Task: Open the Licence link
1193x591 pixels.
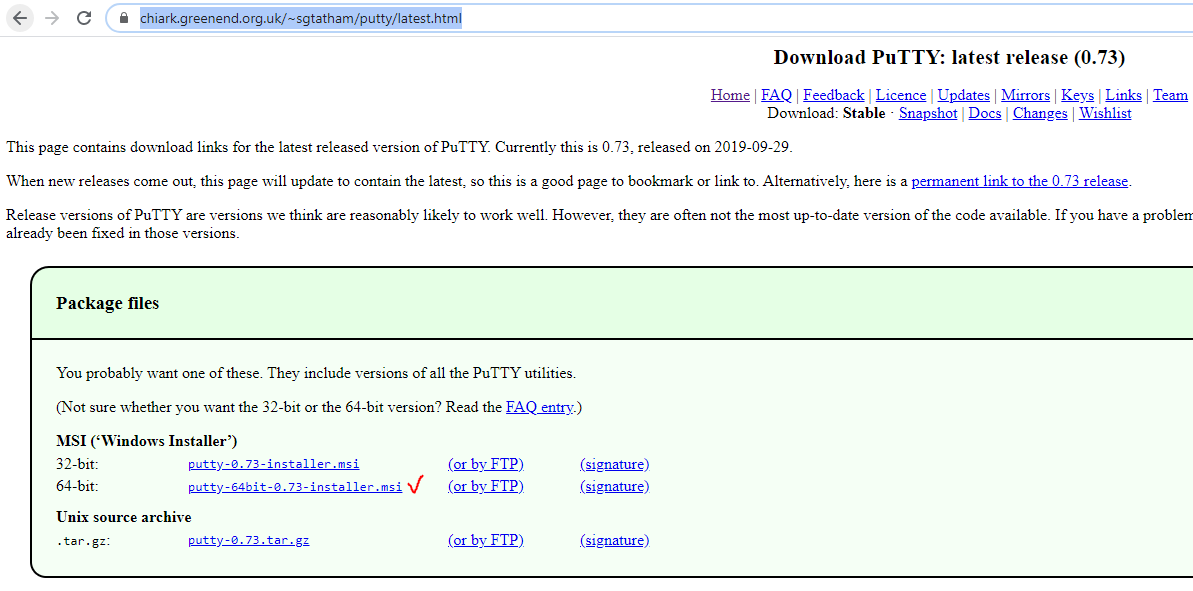Action: point(901,95)
